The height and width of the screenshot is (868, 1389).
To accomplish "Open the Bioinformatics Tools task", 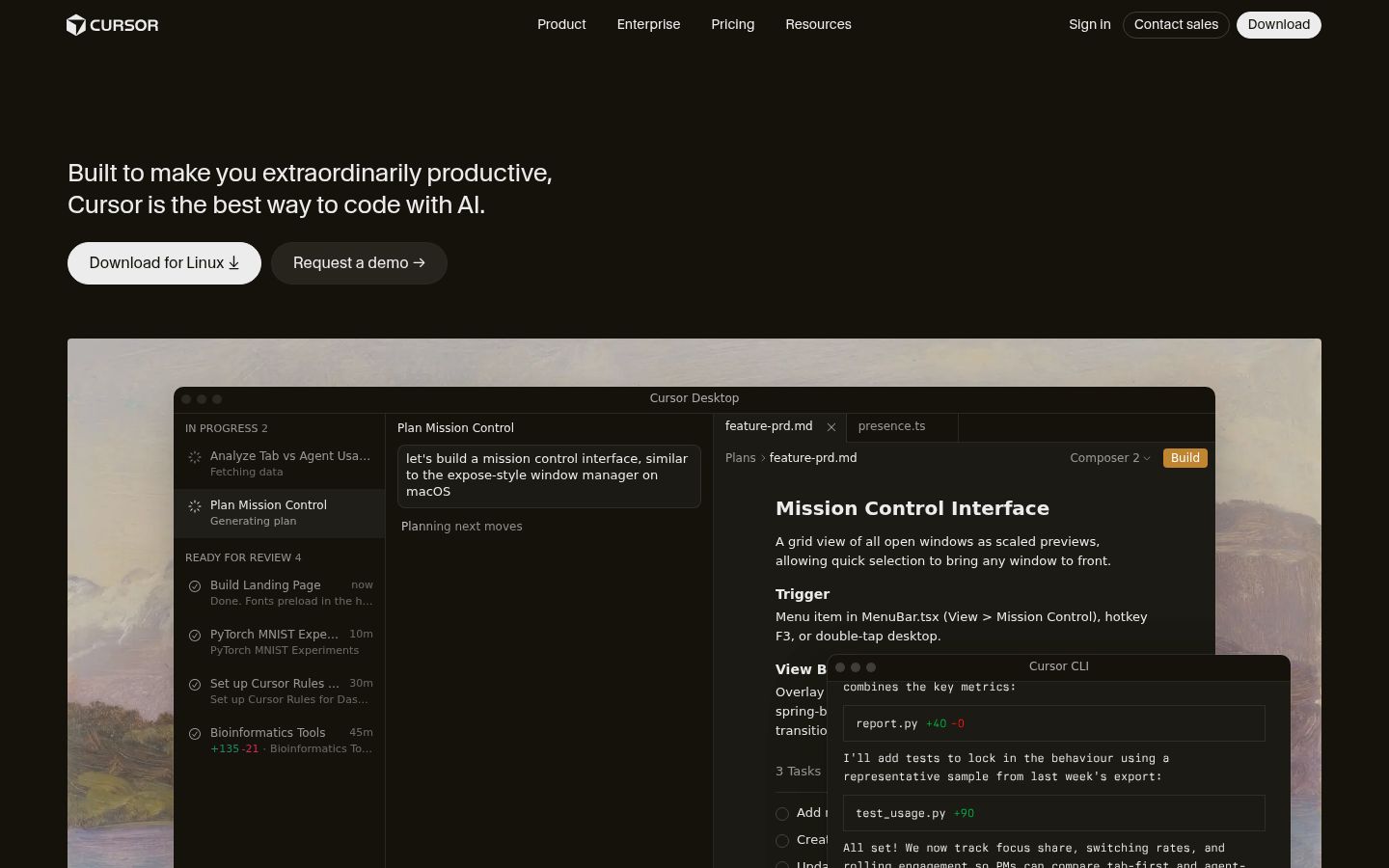I will tap(280, 740).
